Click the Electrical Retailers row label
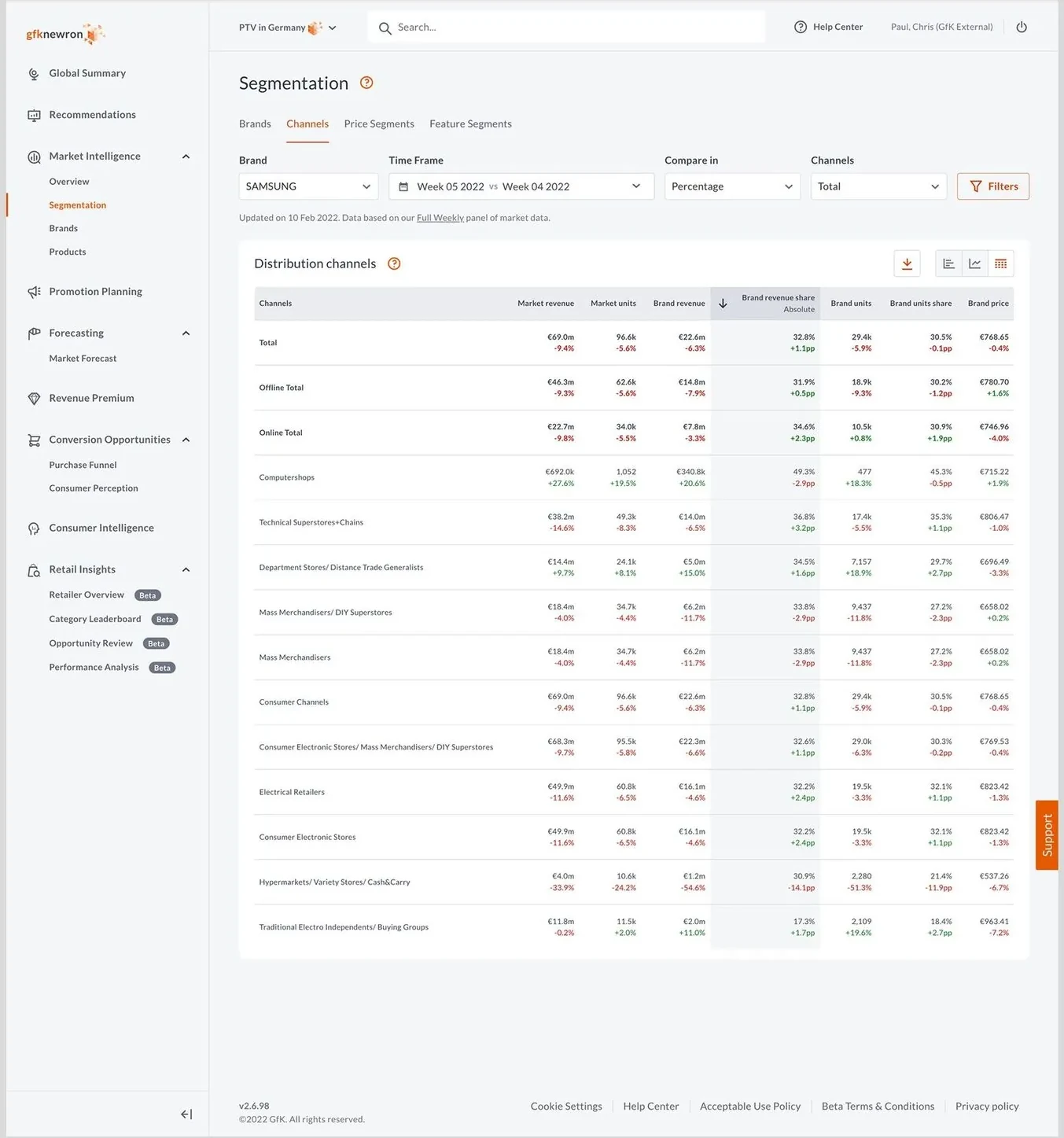Image resolution: width=1064 pixels, height=1138 pixels. point(292,792)
